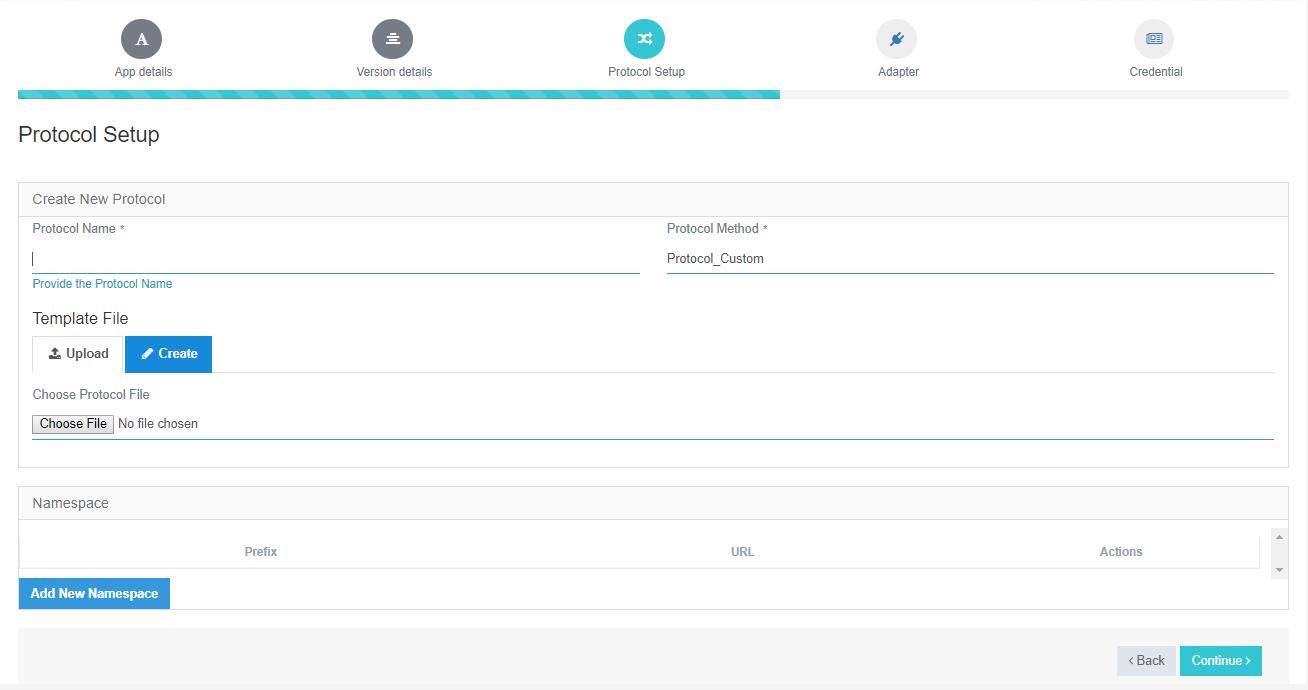This screenshot has width=1308, height=690.
Task: Click the namespace scrollbar up arrow
Action: coord(1279,536)
